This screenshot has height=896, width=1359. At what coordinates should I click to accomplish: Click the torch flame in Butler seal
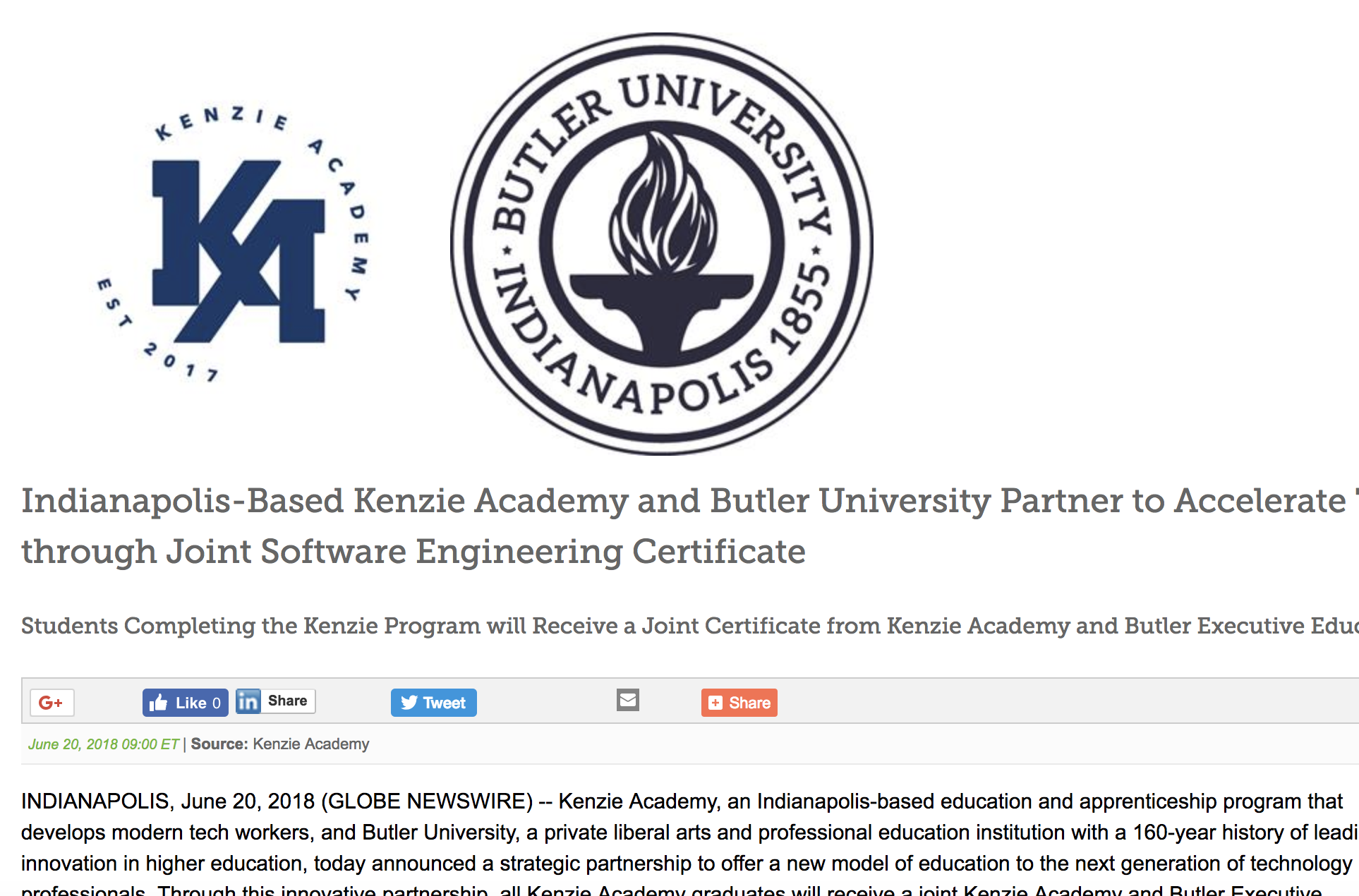tap(662, 205)
